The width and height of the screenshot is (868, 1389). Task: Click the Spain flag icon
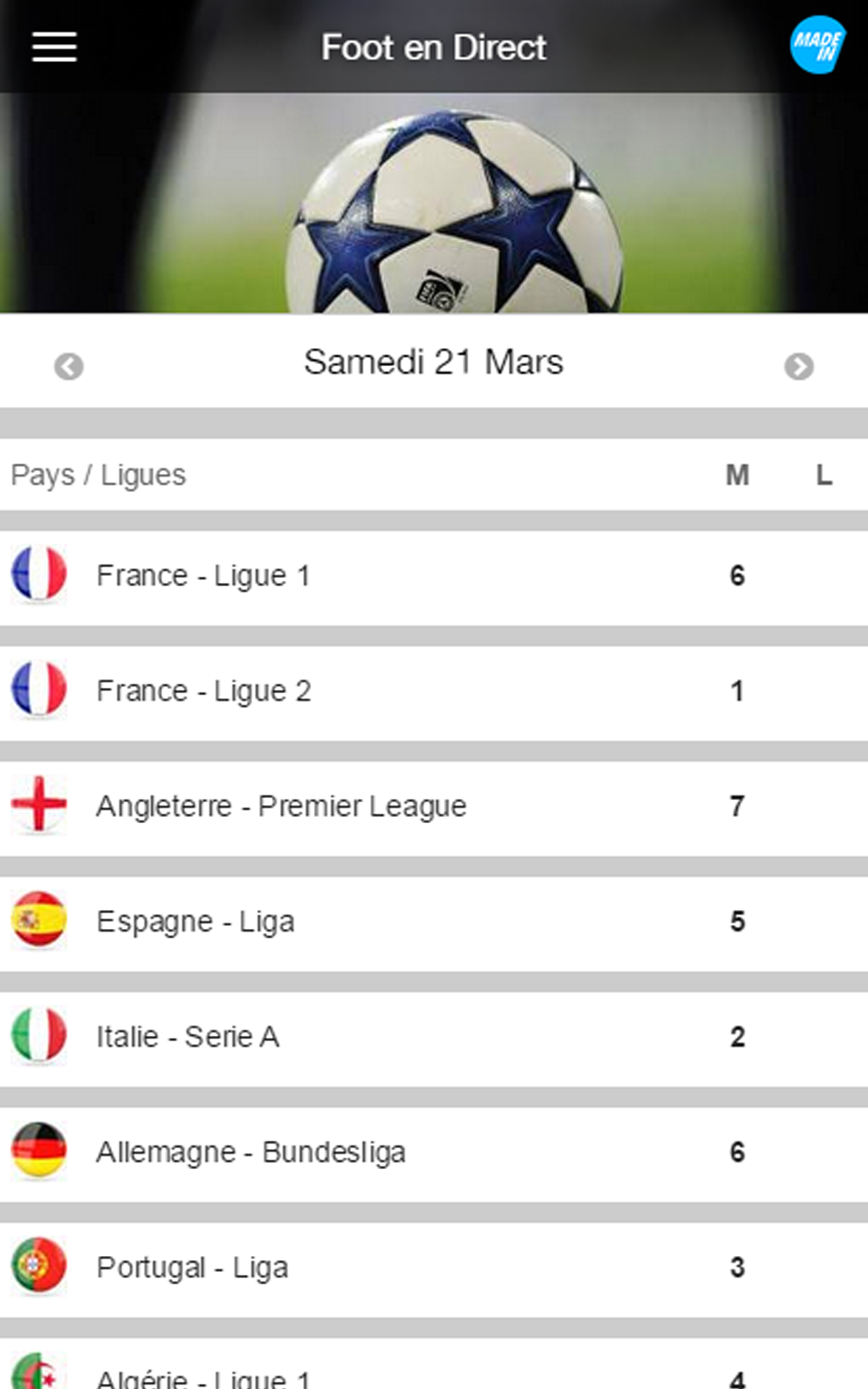pyautogui.click(x=39, y=920)
